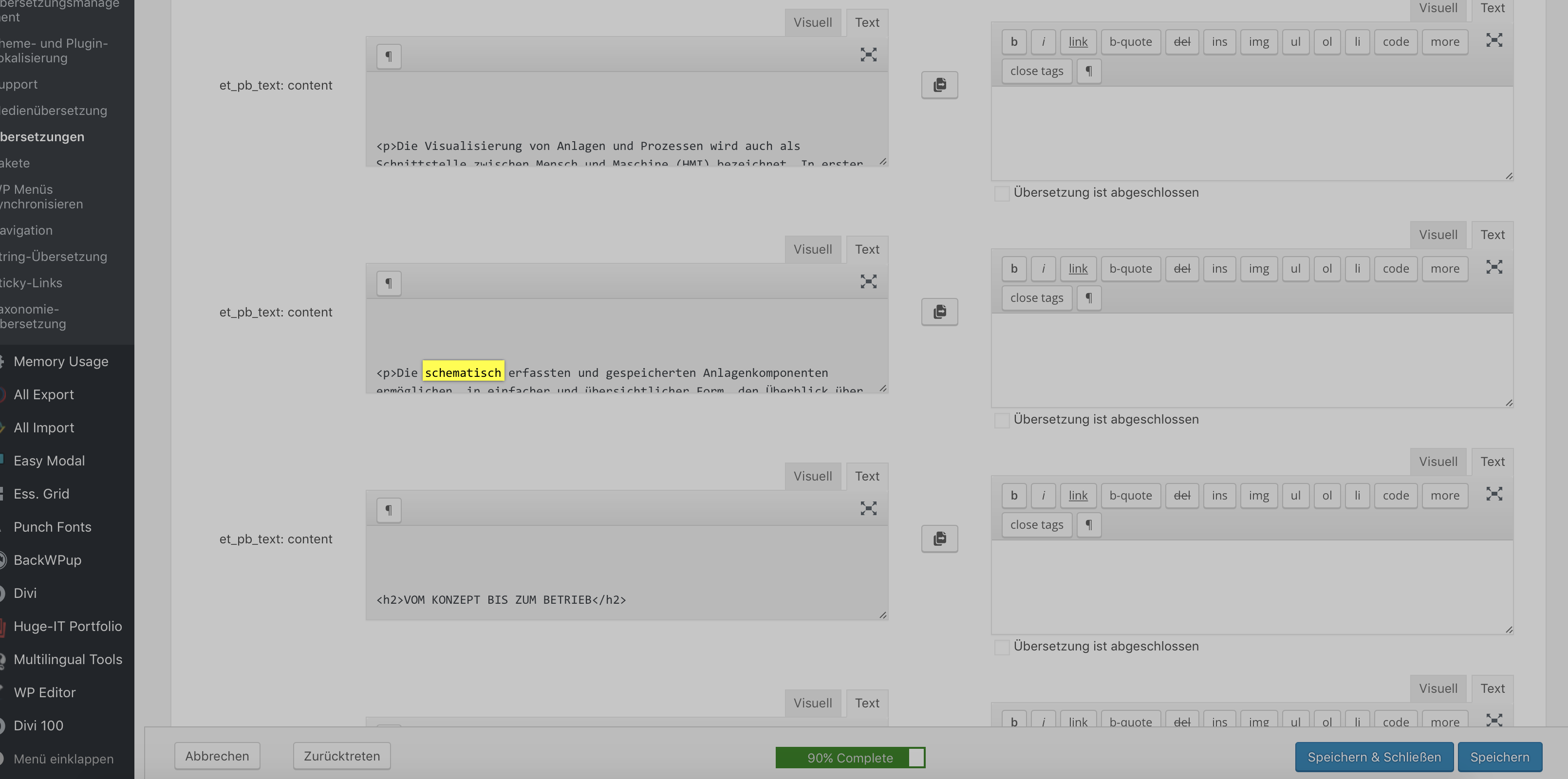The image size is (1568, 779).
Task: Open fullscreen for bottom partially visible translation editor
Action: (x=1494, y=720)
